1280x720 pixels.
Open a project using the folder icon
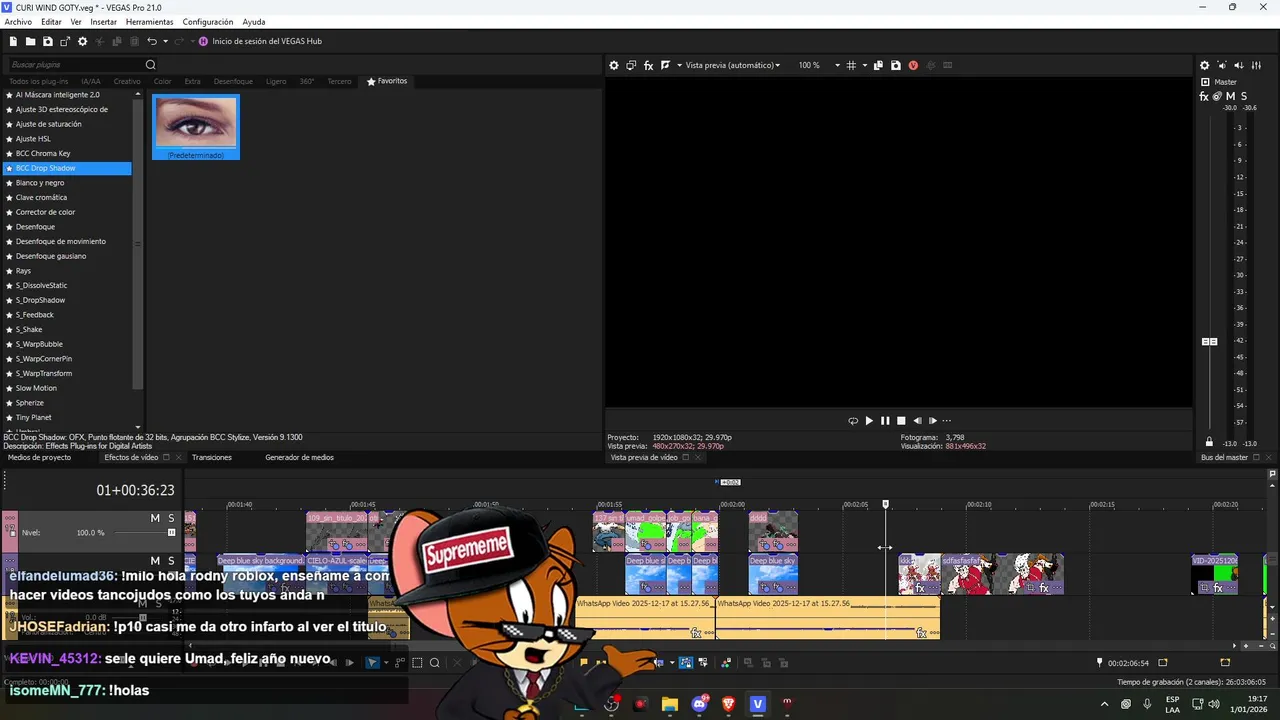point(30,41)
